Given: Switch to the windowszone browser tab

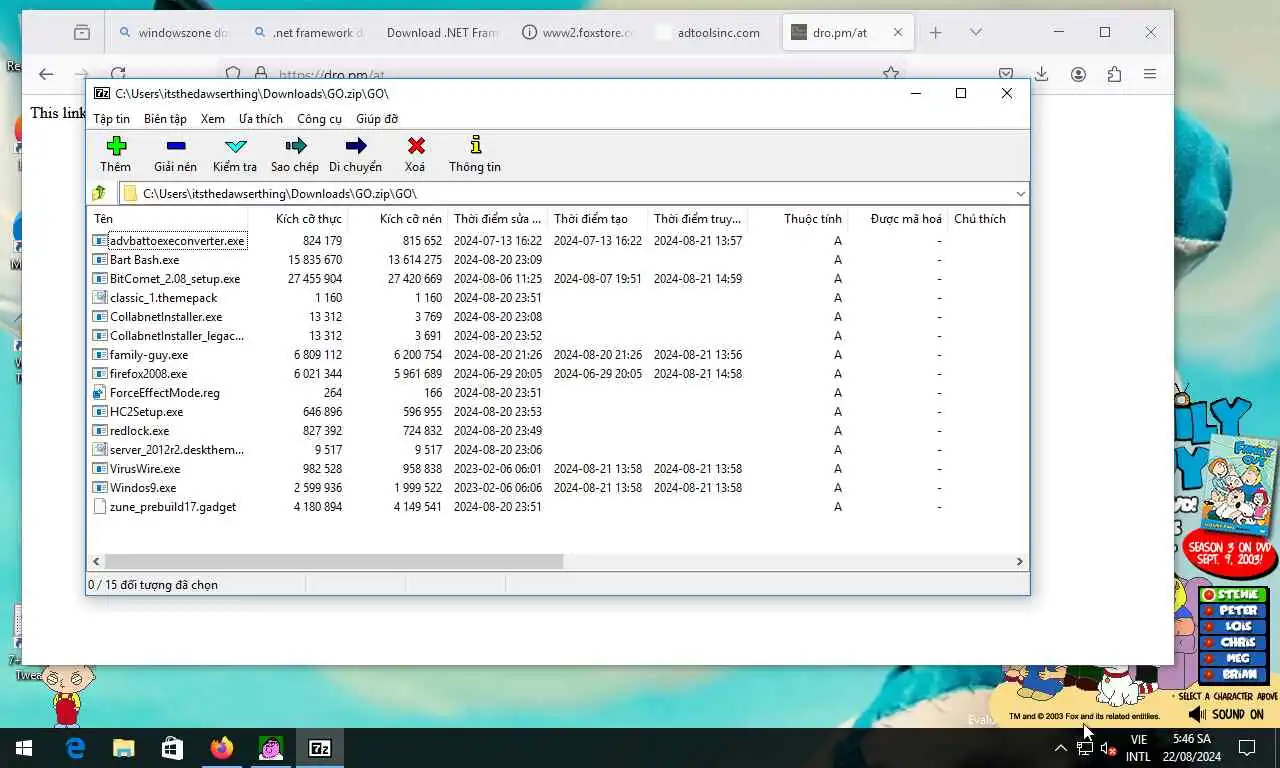Looking at the screenshot, I should click(x=174, y=32).
